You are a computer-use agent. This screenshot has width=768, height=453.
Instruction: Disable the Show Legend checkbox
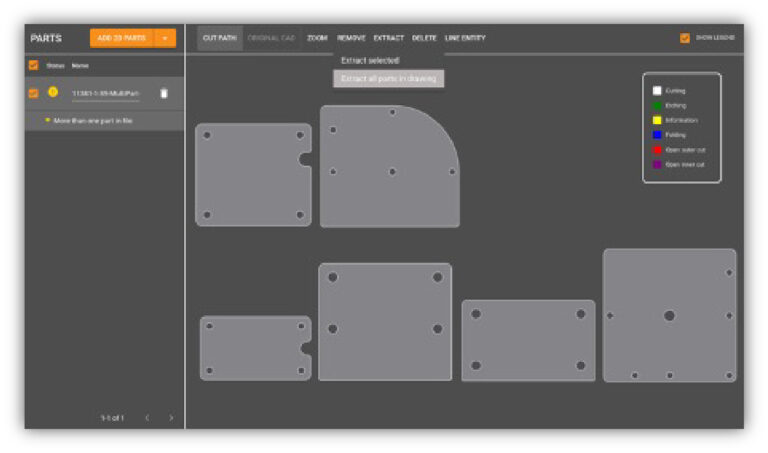pyautogui.click(x=685, y=38)
